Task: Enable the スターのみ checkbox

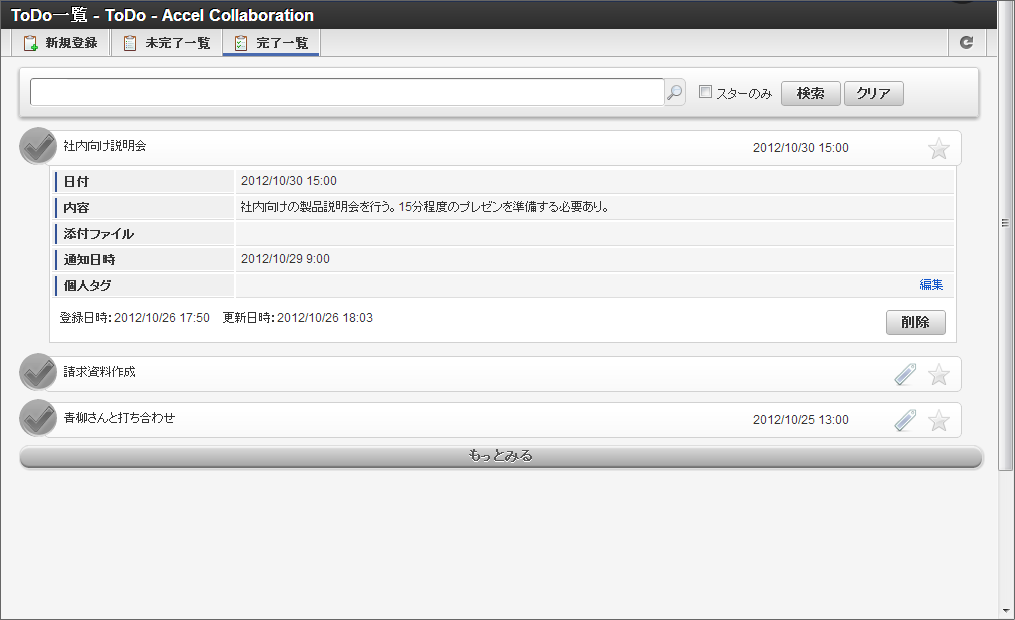Action: click(x=706, y=92)
